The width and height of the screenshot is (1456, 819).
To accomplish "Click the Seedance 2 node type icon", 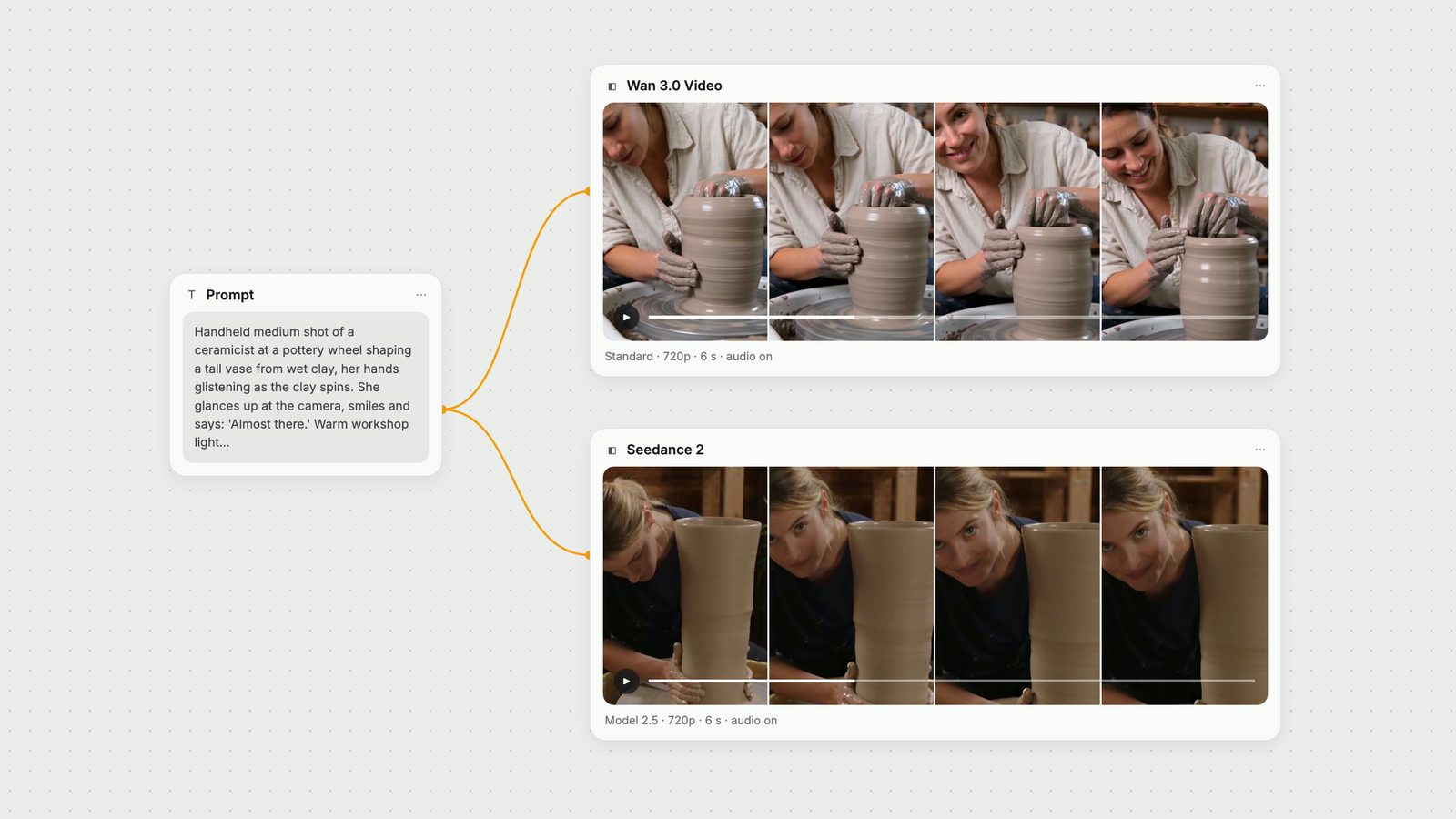I will click(x=612, y=450).
